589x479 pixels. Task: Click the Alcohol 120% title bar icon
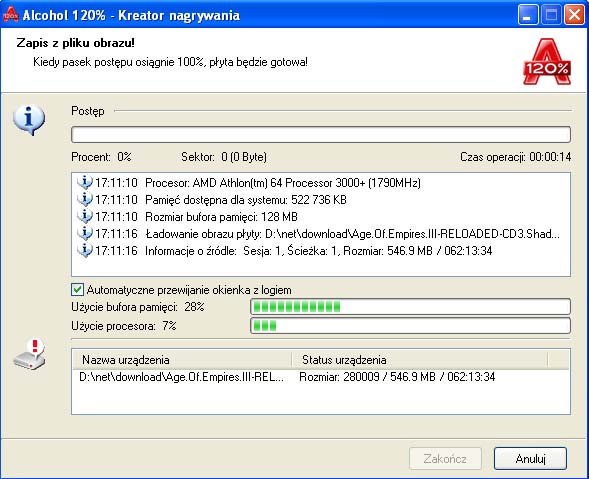(11, 15)
